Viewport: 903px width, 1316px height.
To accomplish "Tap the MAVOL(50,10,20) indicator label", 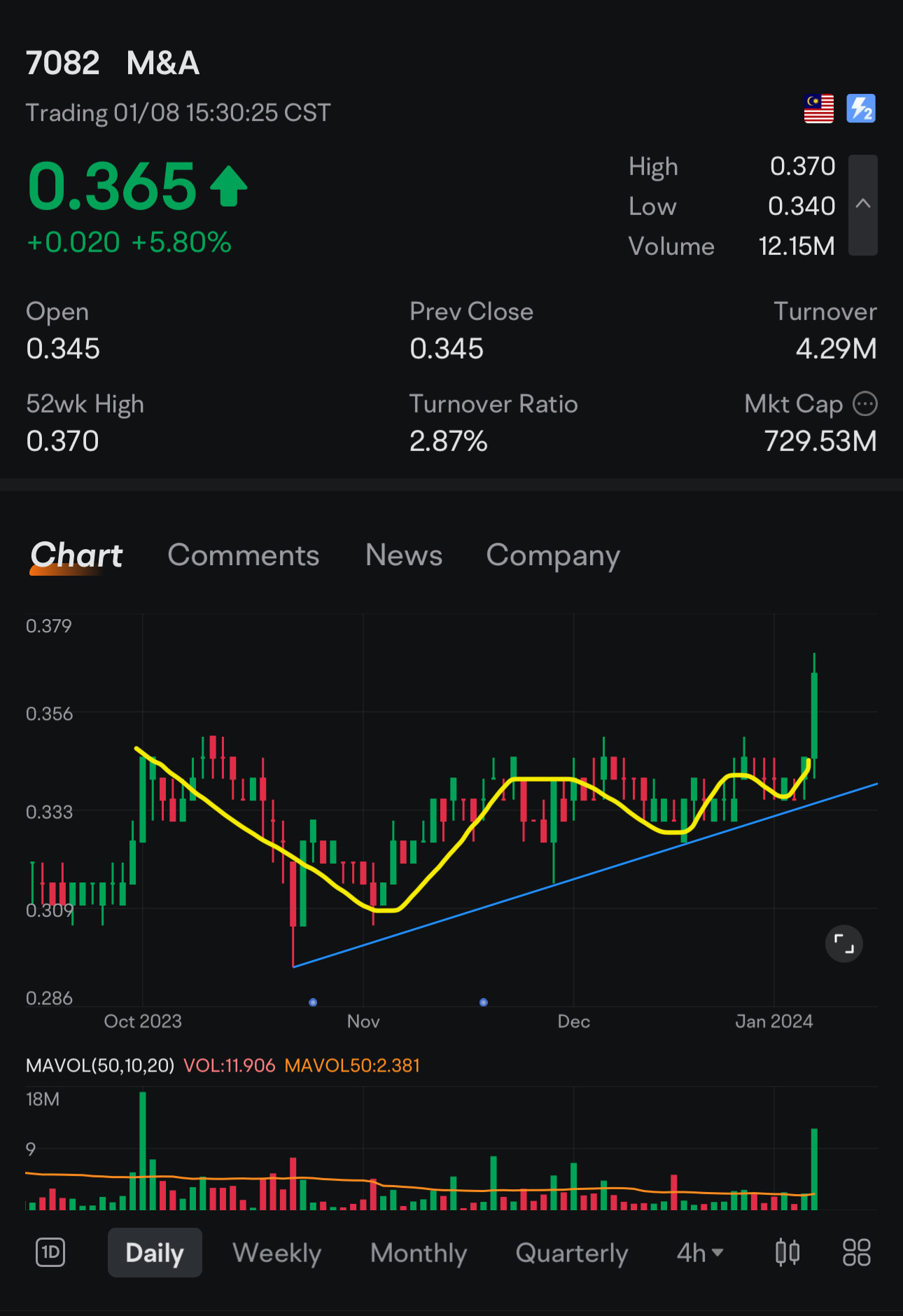I will click(99, 1065).
